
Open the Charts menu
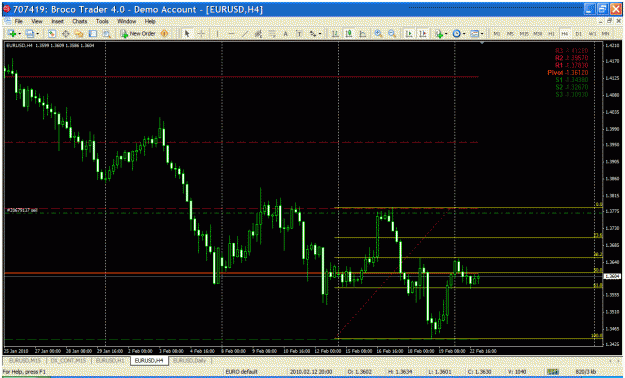(79, 21)
